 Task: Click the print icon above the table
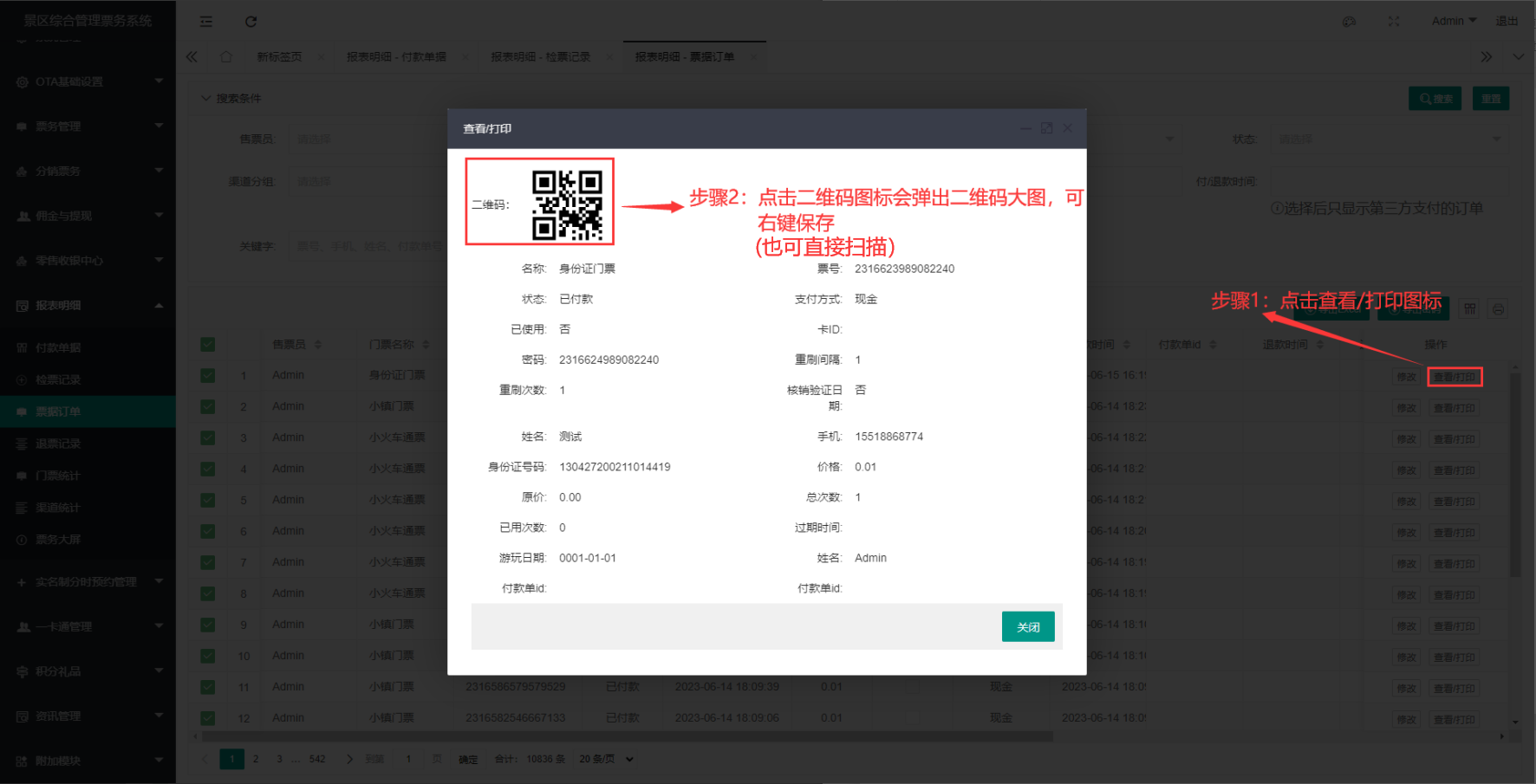click(1498, 309)
